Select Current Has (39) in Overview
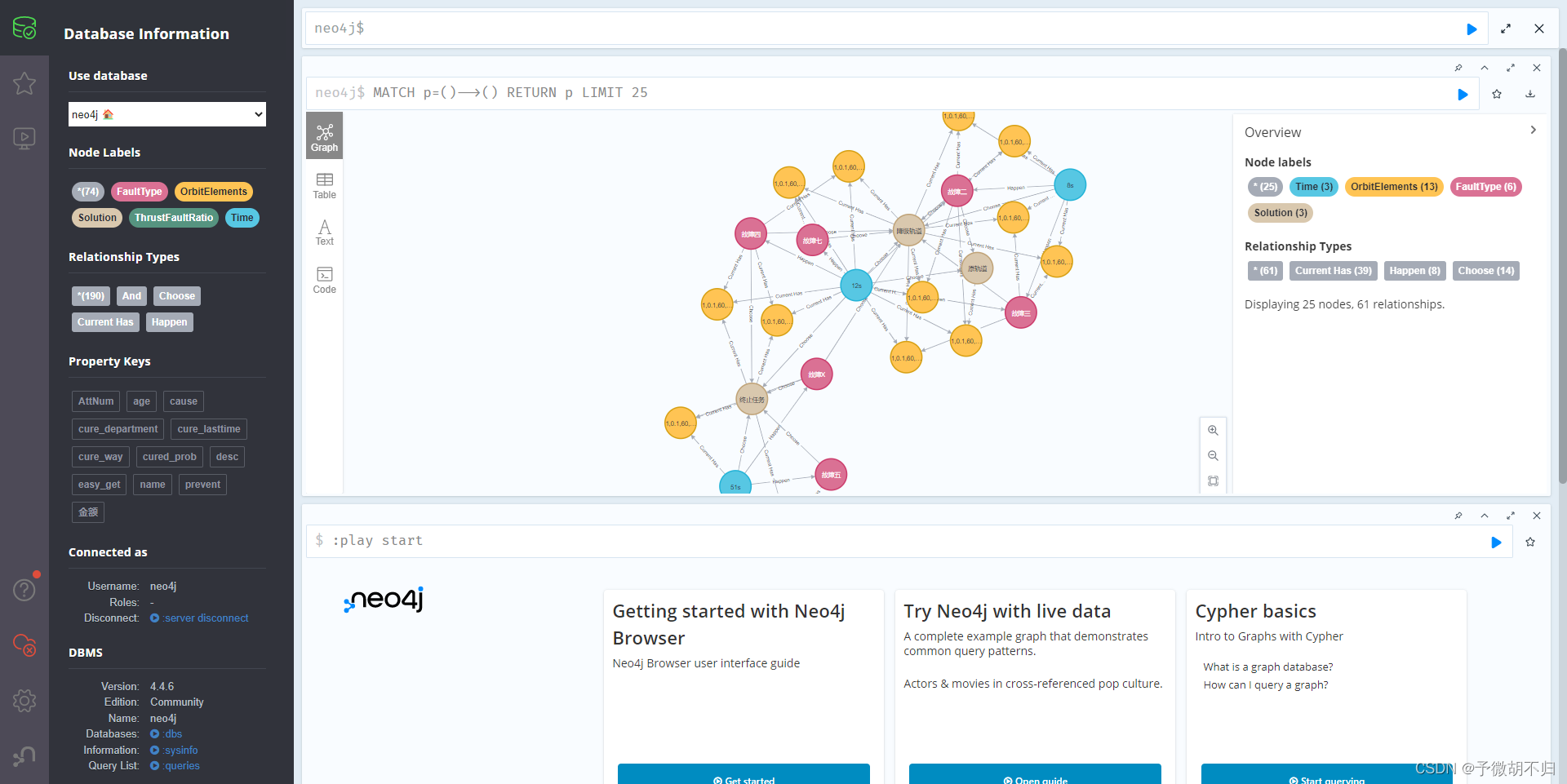Screen dimensions: 1567x784 1333,271
